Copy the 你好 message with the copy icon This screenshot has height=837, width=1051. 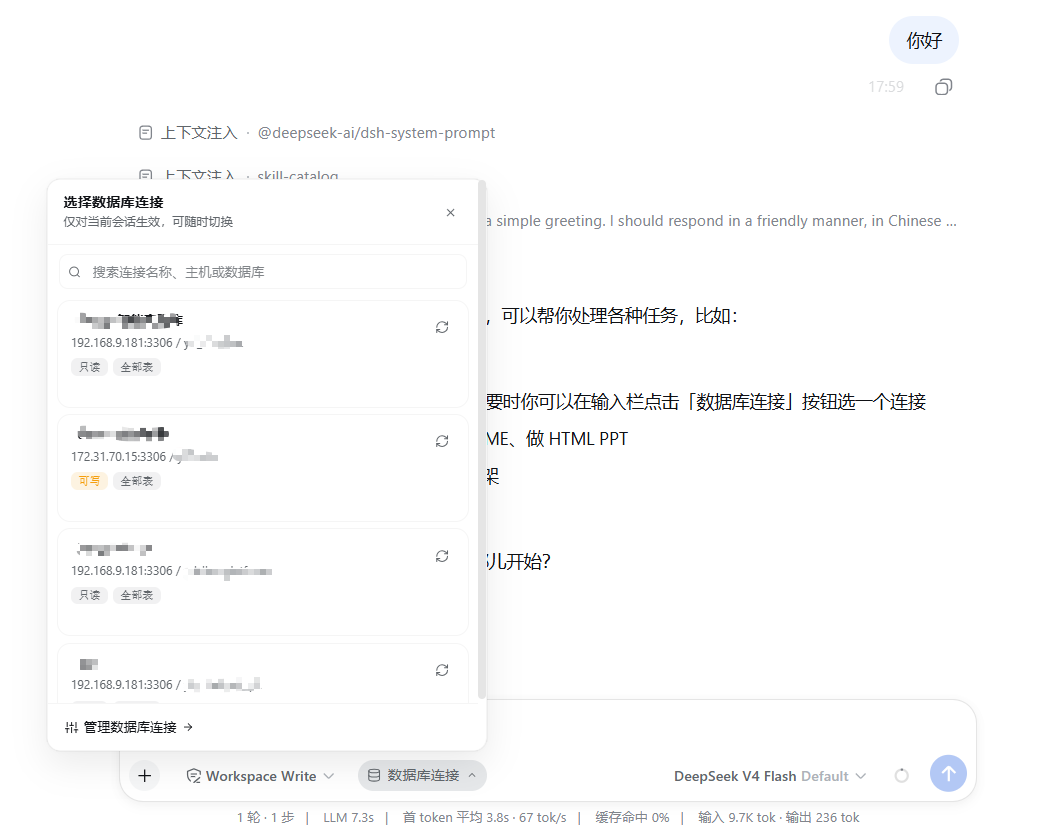[x=943, y=86]
